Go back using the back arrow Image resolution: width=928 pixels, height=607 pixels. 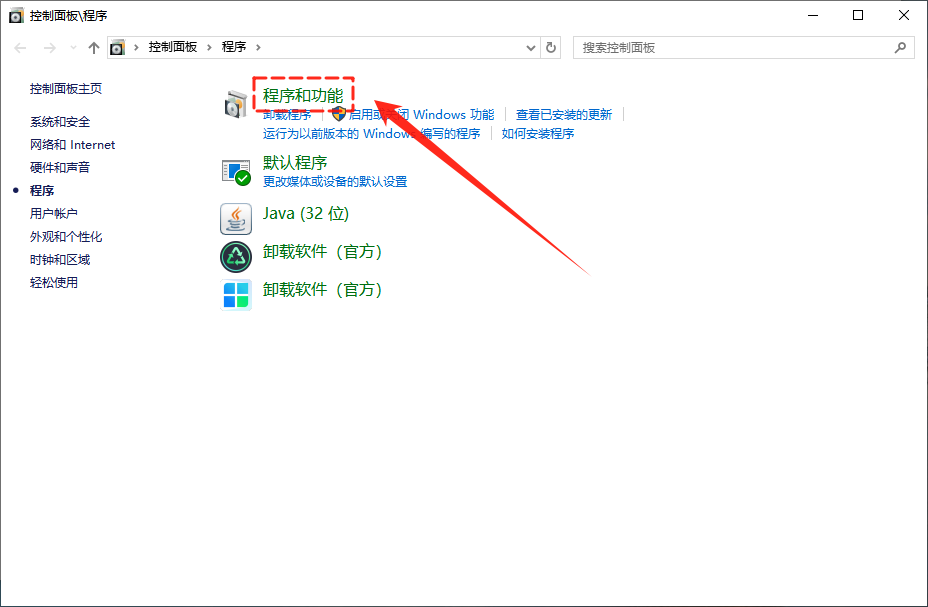21,48
